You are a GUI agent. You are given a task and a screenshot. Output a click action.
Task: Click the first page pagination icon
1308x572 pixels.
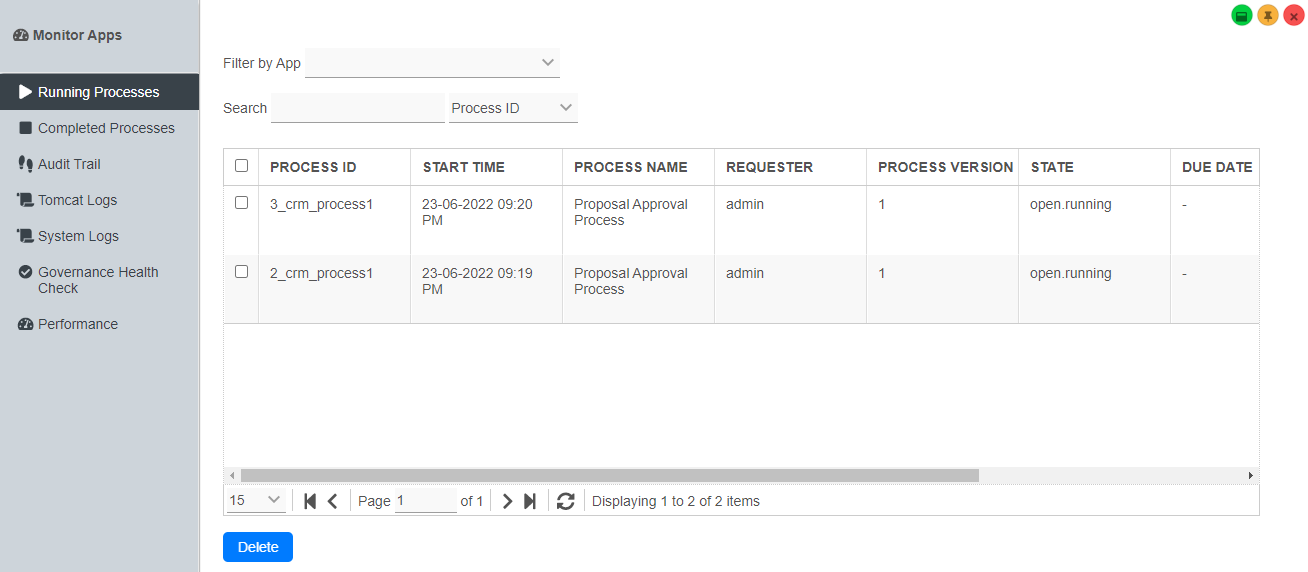(x=310, y=501)
